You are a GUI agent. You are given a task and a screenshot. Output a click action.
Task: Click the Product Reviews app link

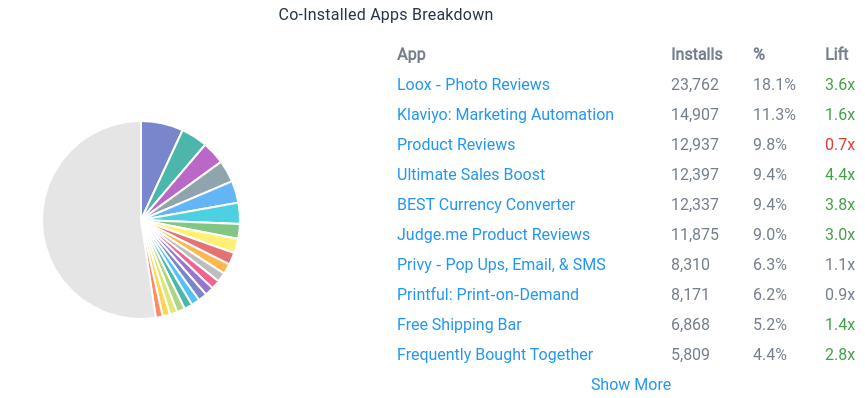click(x=456, y=144)
